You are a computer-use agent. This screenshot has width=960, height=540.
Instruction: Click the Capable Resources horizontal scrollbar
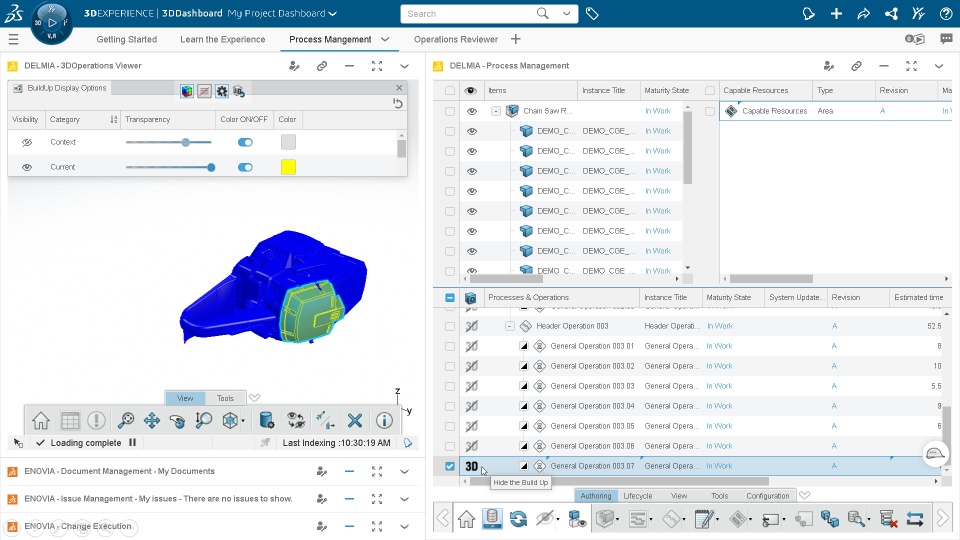(x=771, y=279)
